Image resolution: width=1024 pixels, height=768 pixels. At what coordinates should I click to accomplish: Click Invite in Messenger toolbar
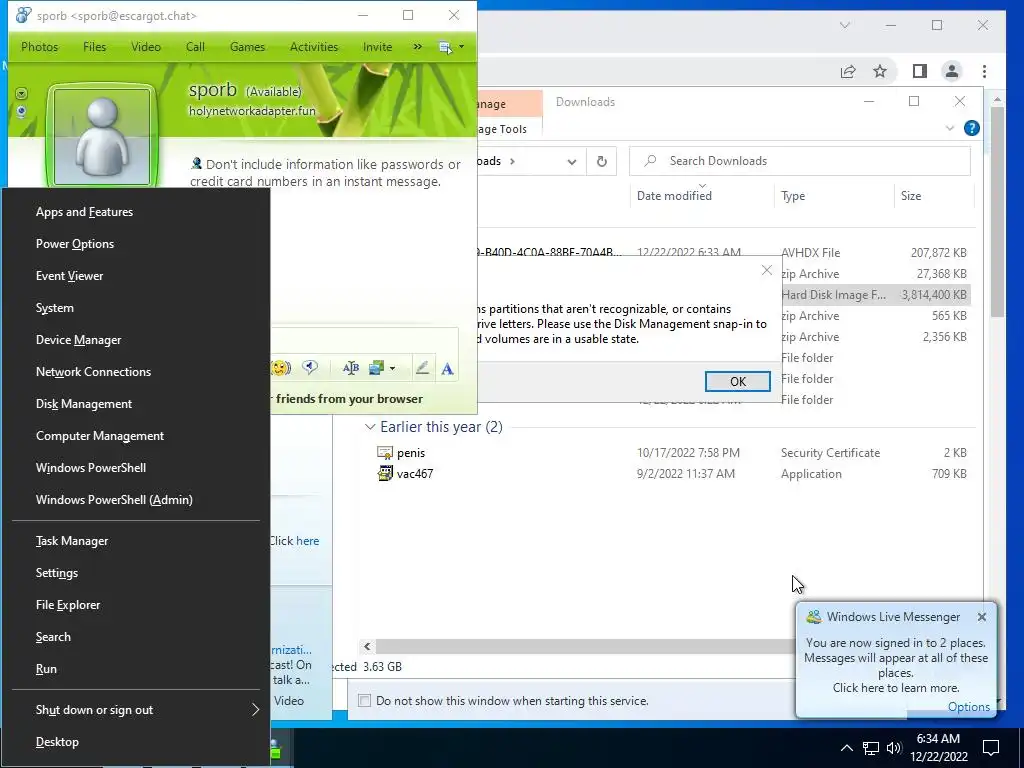click(x=377, y=47)
